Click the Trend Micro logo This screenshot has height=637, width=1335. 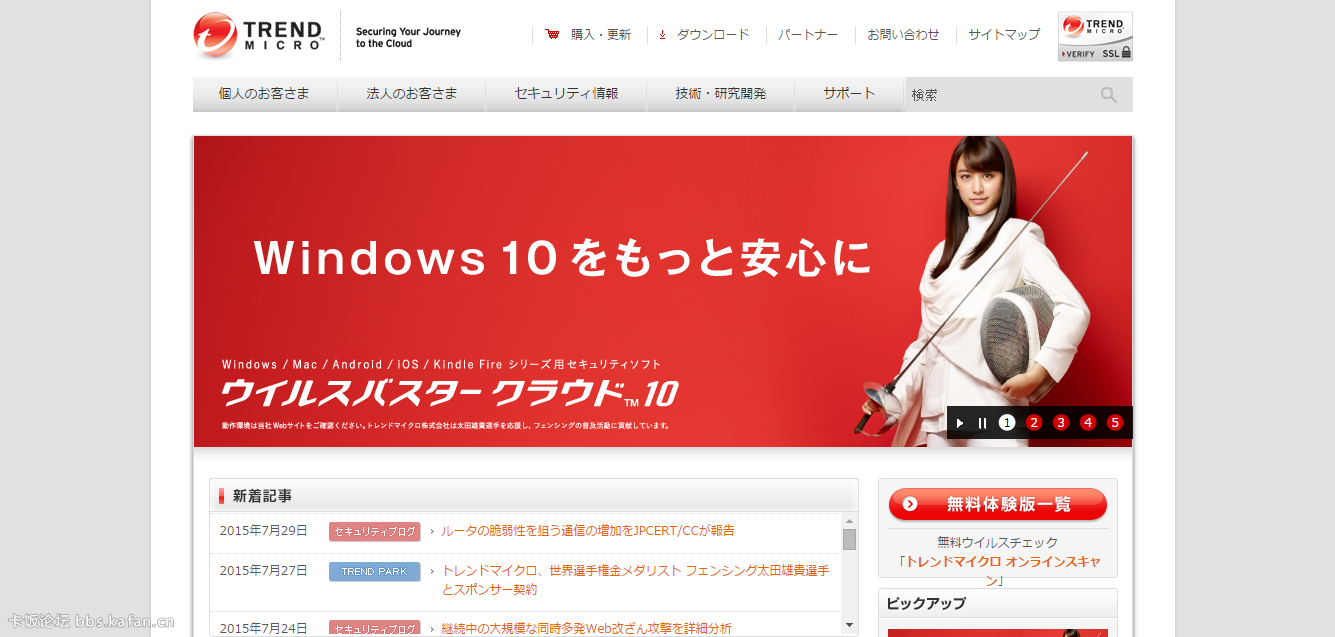tap(259, 35)
